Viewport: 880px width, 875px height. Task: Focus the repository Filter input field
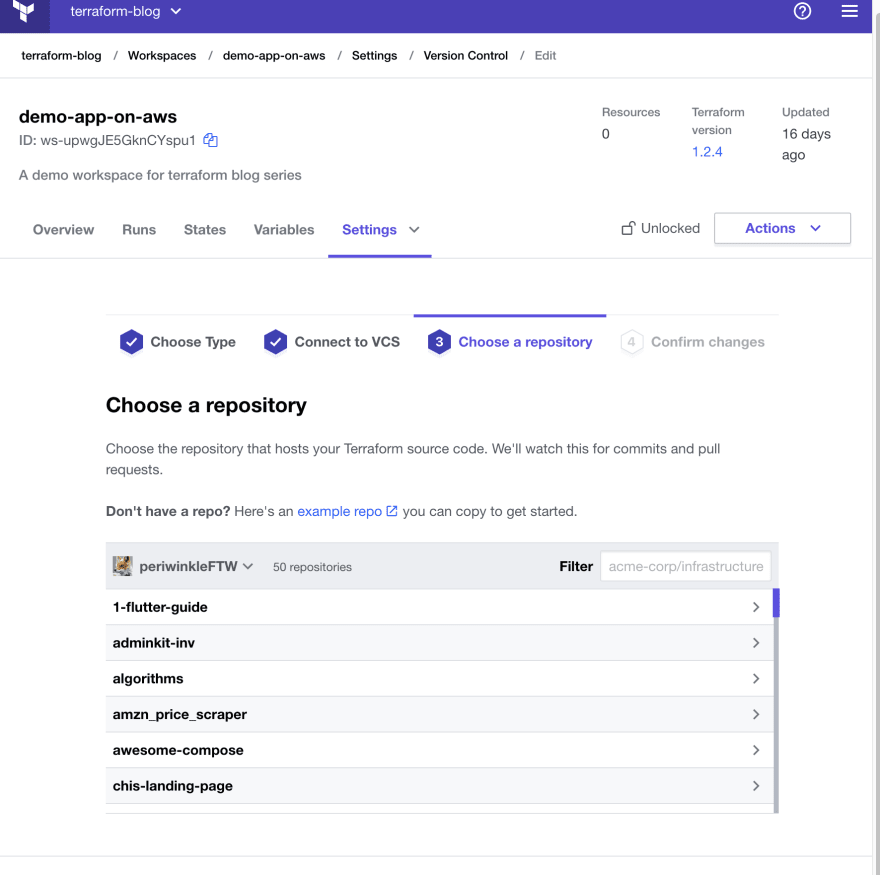[x=685, y=566]
